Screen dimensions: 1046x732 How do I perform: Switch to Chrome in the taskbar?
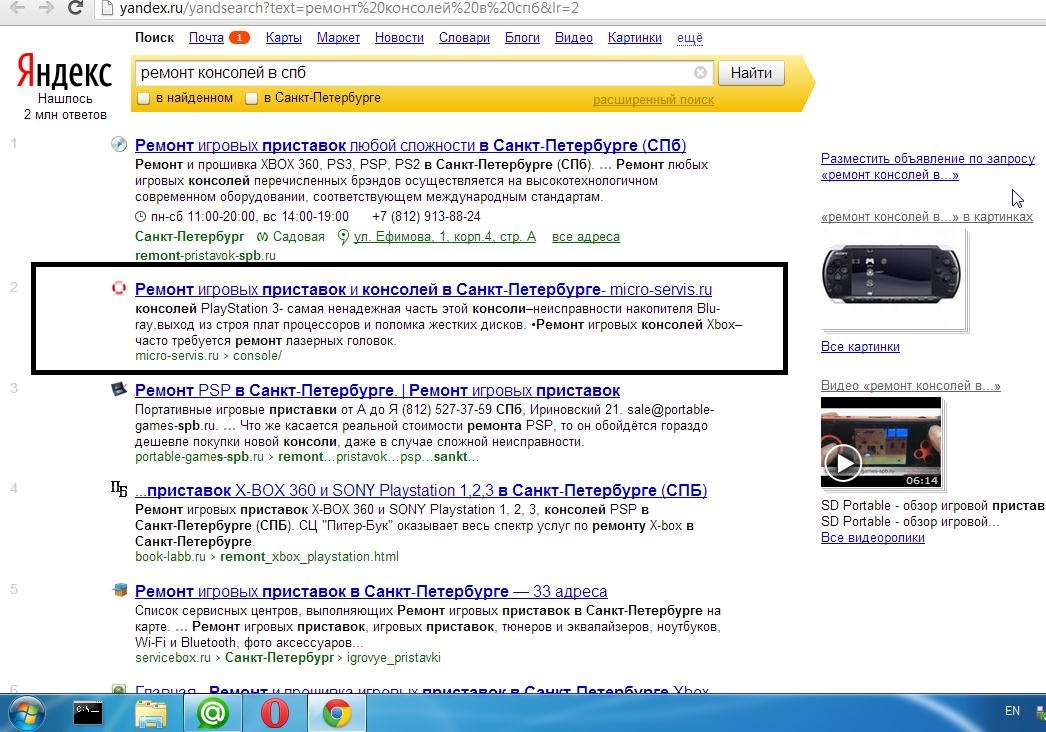pyautogui.click(x=336, y=713)
